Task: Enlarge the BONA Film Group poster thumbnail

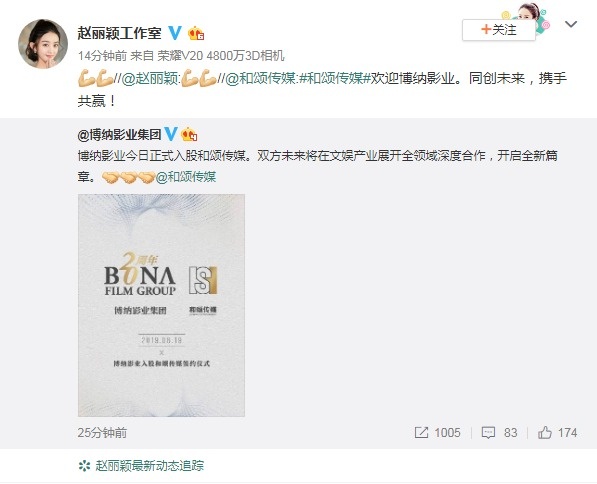Action: coord(161,305)
